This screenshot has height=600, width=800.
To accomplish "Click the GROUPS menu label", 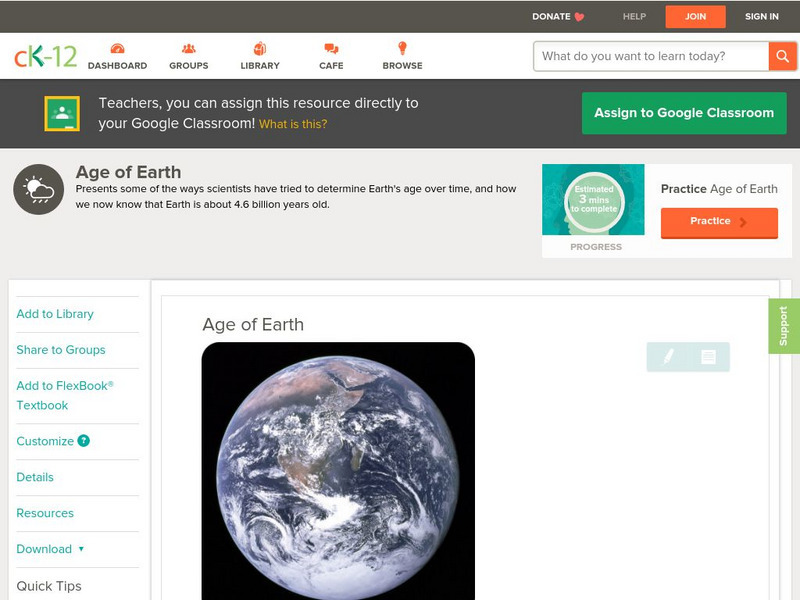I will tap(189, 66).
